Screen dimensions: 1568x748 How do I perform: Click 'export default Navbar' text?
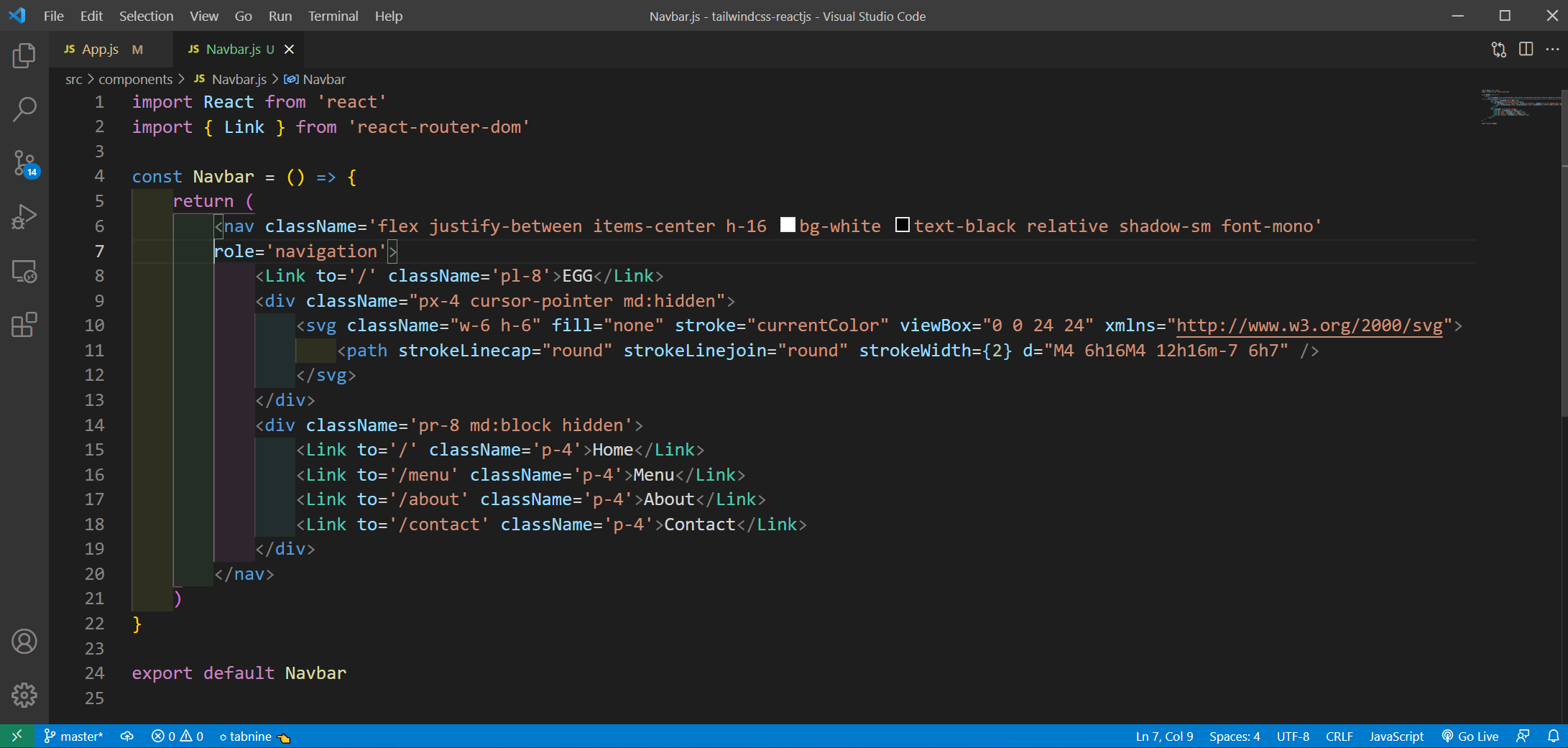pyautogui.click(x=239, y=673)
